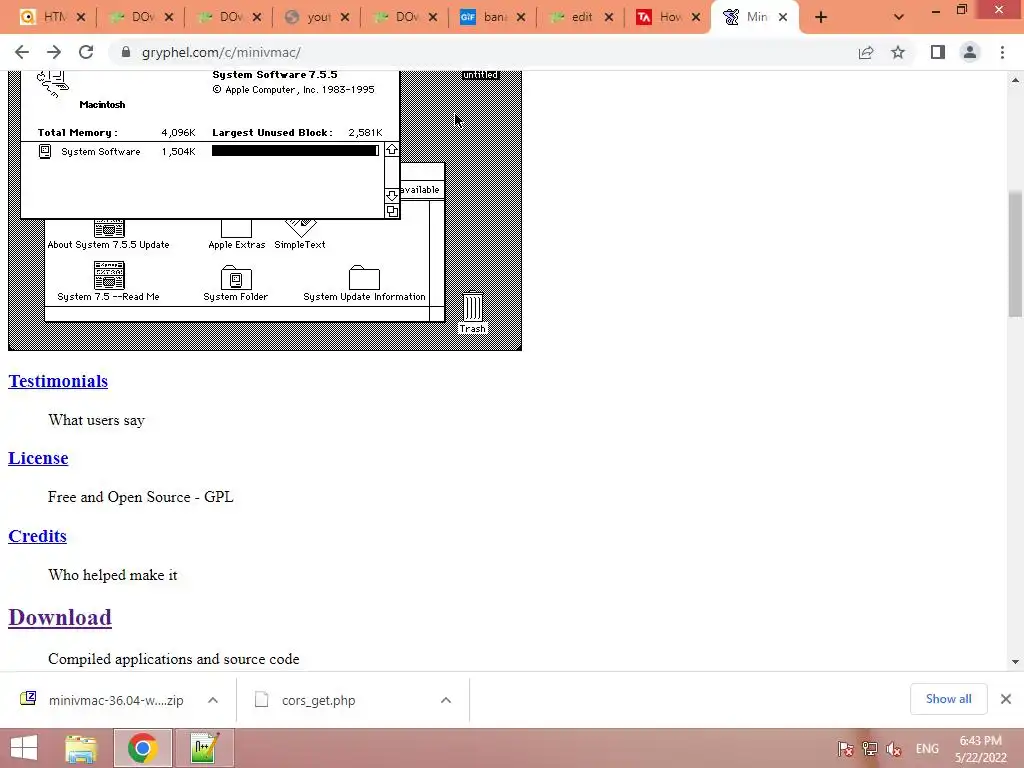Click the taskbar clock showing 6:43 PM
Viewport: 1024px width, 768px height.
pyautogui.click(x=980, y=749)
